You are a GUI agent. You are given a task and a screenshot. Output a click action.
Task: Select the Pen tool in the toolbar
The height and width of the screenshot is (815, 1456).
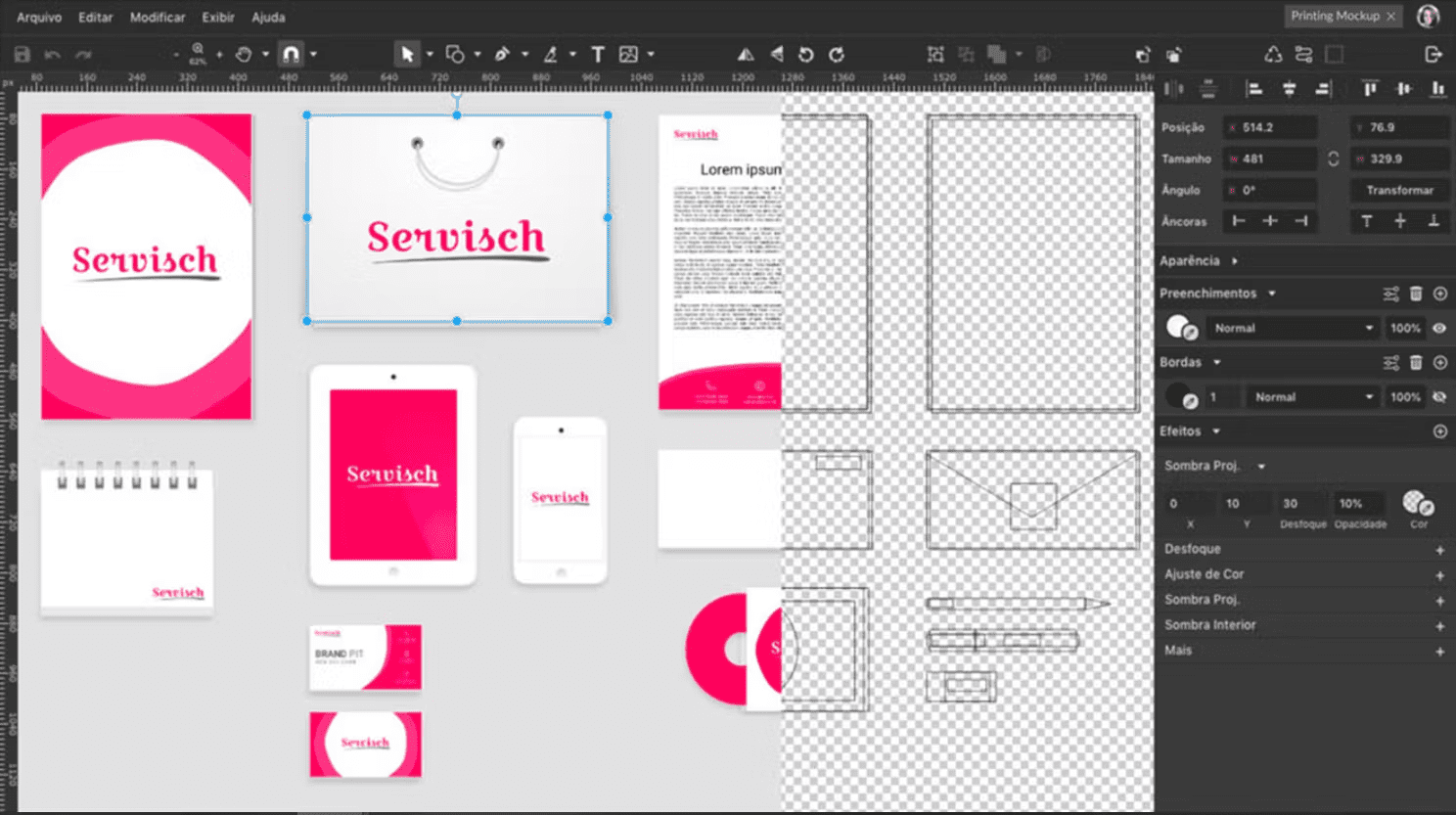[x=502, y=54]
